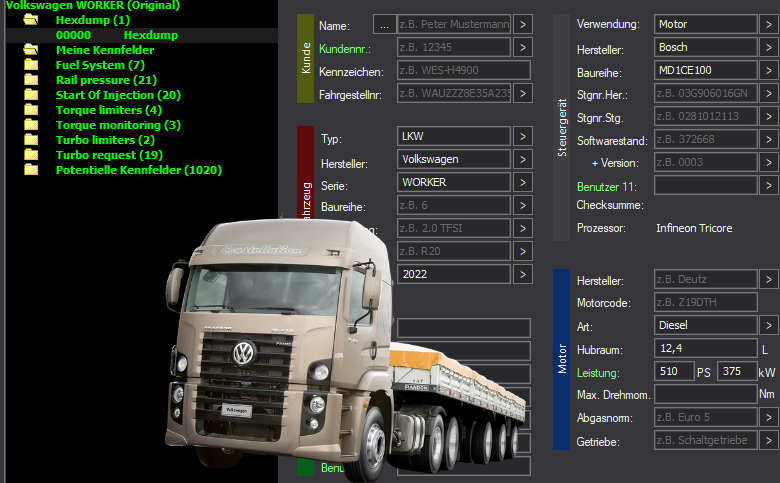Click the Baureihe field showing MD1CE100
Image resolution: width=780 pixels, height=483 pixels.
(706, 70)
